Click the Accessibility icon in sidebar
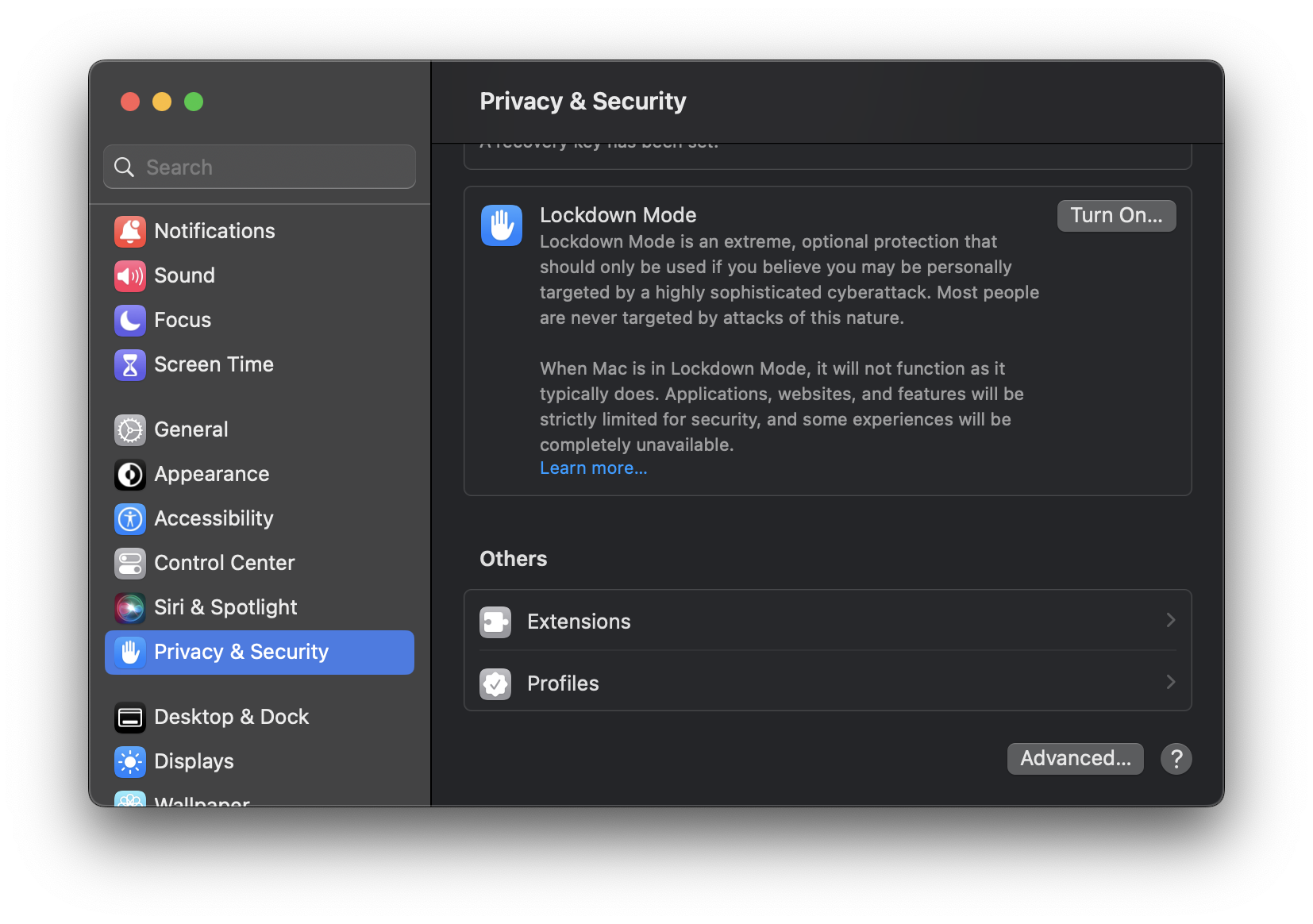The height and width of the screenshot is (924, 1313). (130, 518)
